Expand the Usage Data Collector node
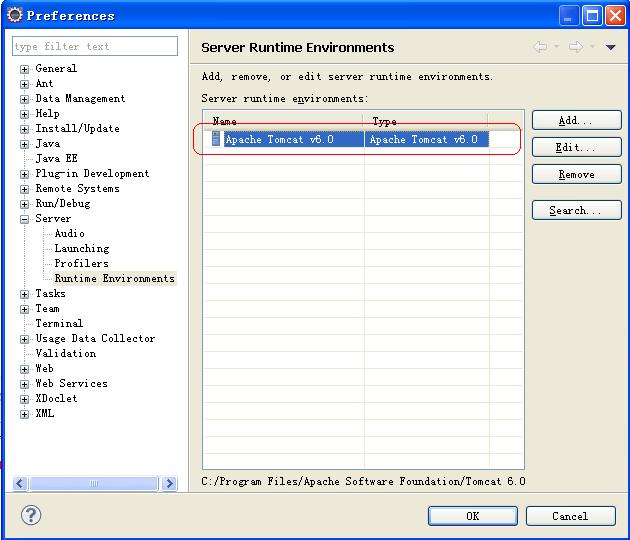This screenshot has height=540, width=630. (x=25, y=339)
